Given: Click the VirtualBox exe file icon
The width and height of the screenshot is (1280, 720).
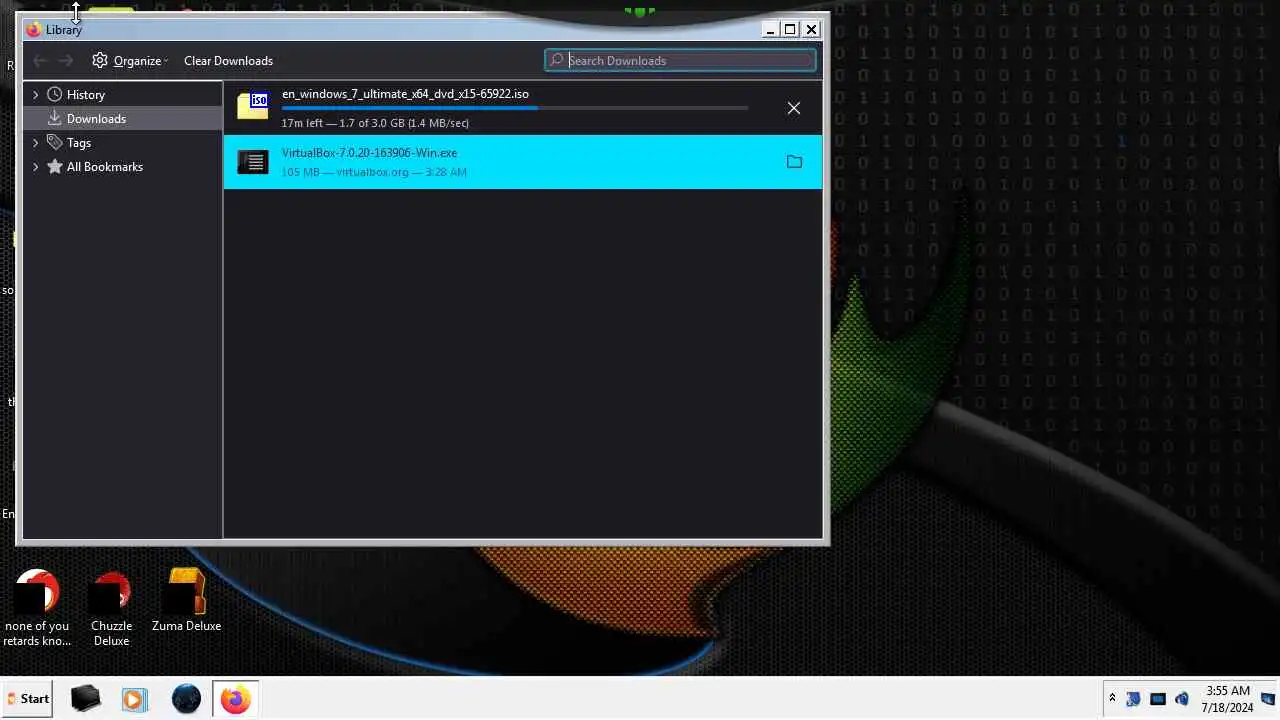Looking at the screenshot, I should 253,162.
